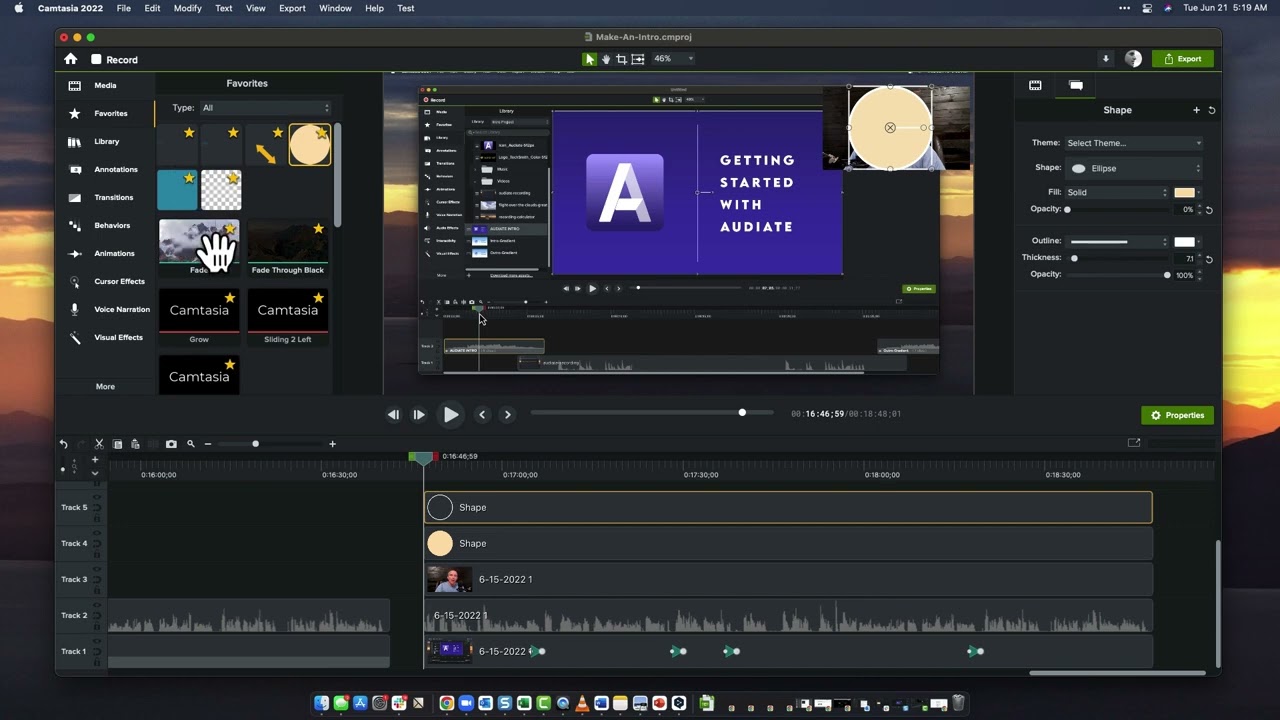
Task: Click the previous frame playback button
Action: pyautogui.click(x=393, y=415)
